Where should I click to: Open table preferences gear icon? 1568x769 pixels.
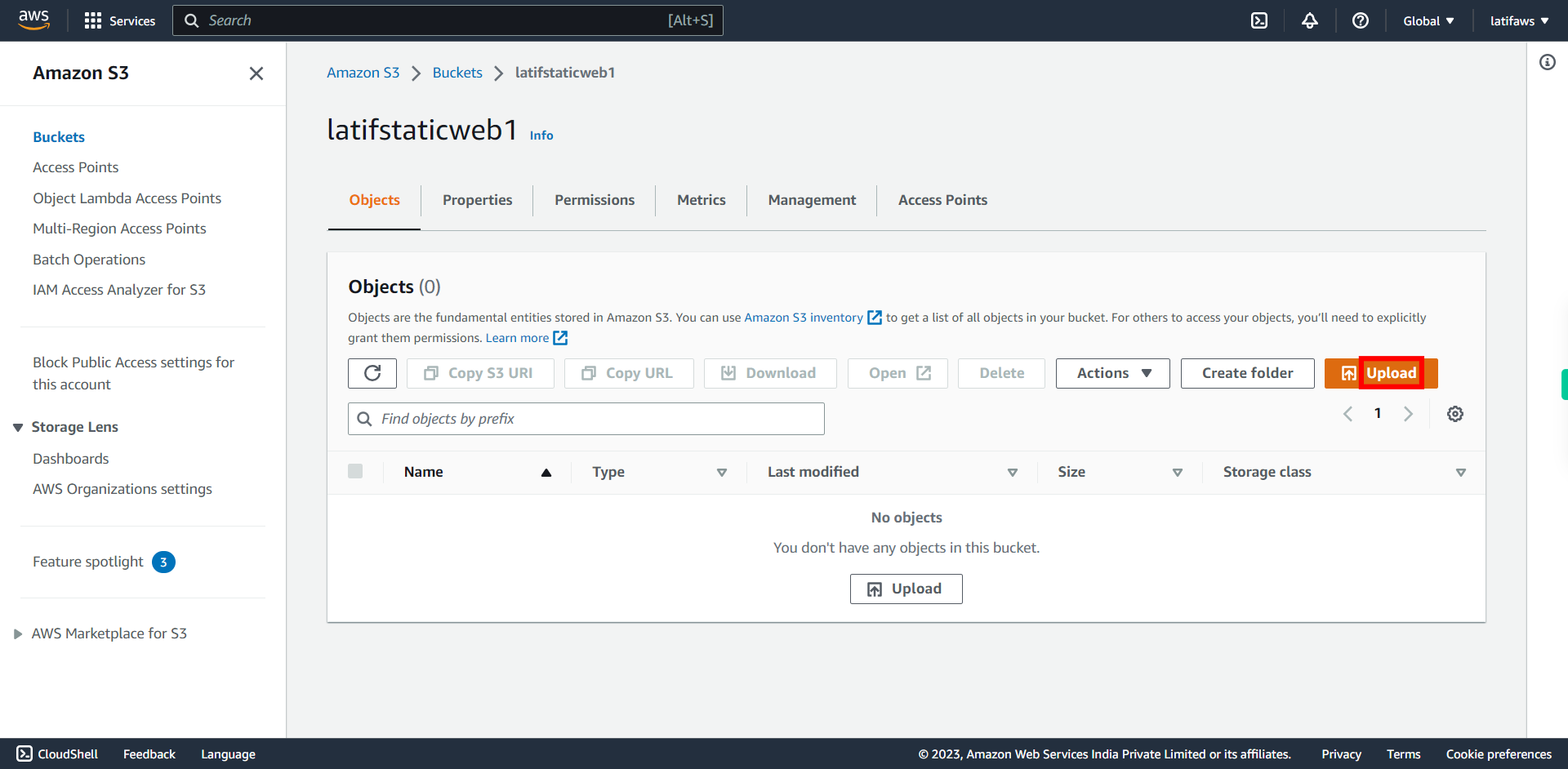click(x=1455, y=414)
